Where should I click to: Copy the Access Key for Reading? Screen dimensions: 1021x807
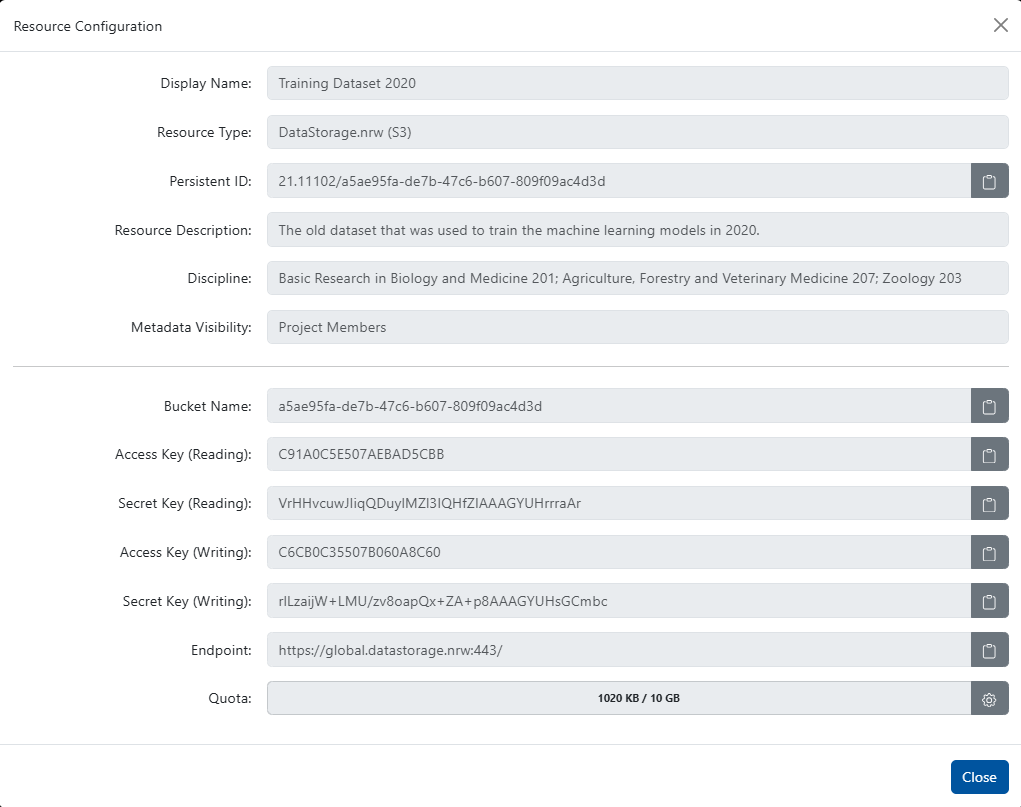(989, 454)
